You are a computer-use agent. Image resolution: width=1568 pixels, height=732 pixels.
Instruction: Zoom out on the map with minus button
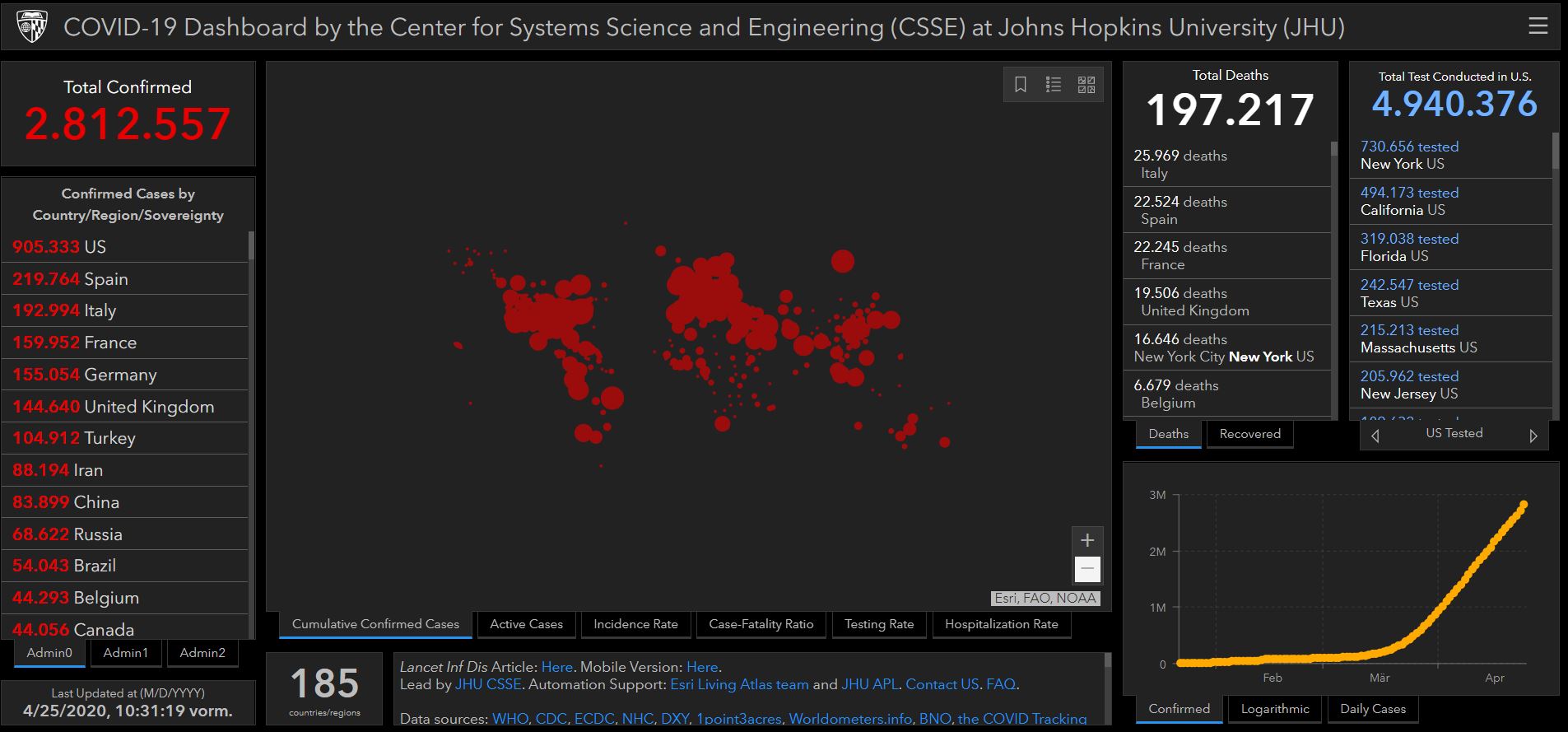click(x=1087, y=569)
